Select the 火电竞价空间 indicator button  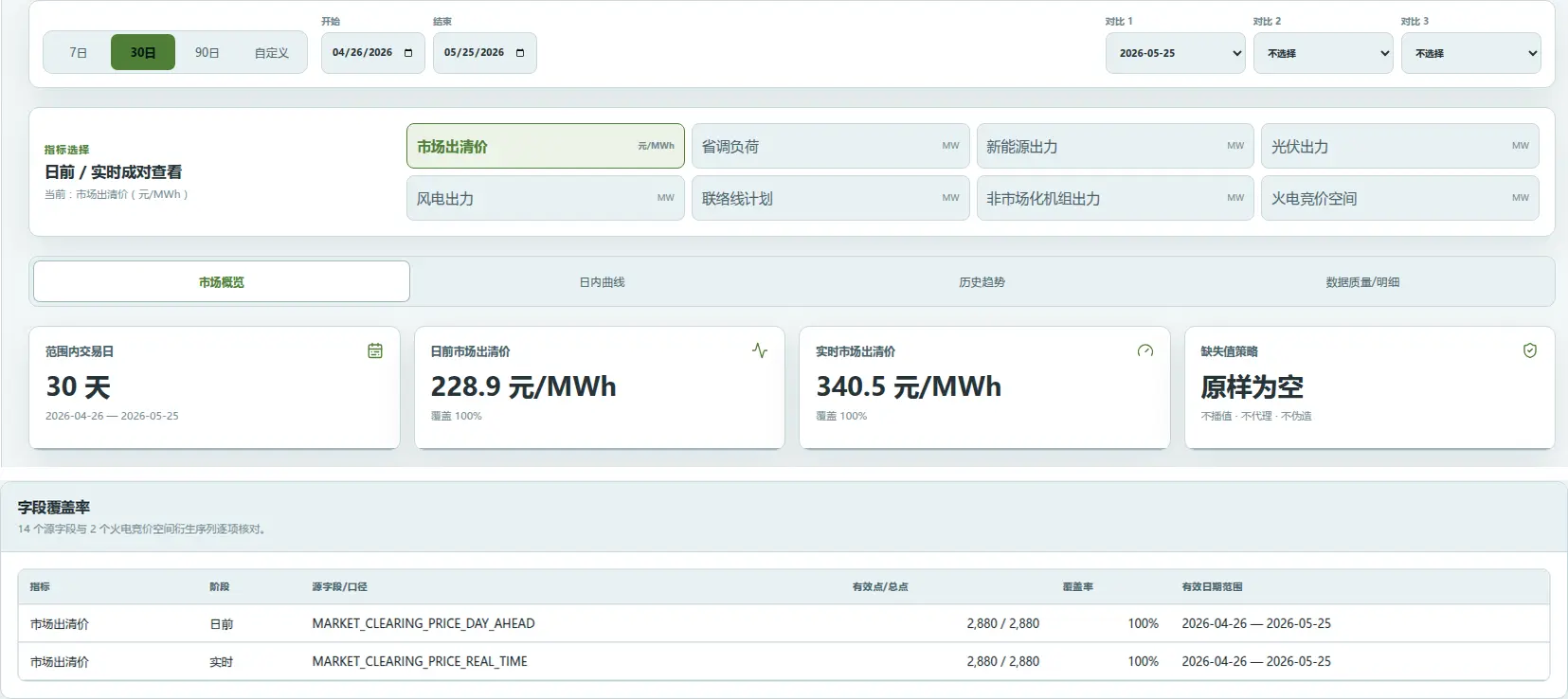click(x=1400, y=198)
